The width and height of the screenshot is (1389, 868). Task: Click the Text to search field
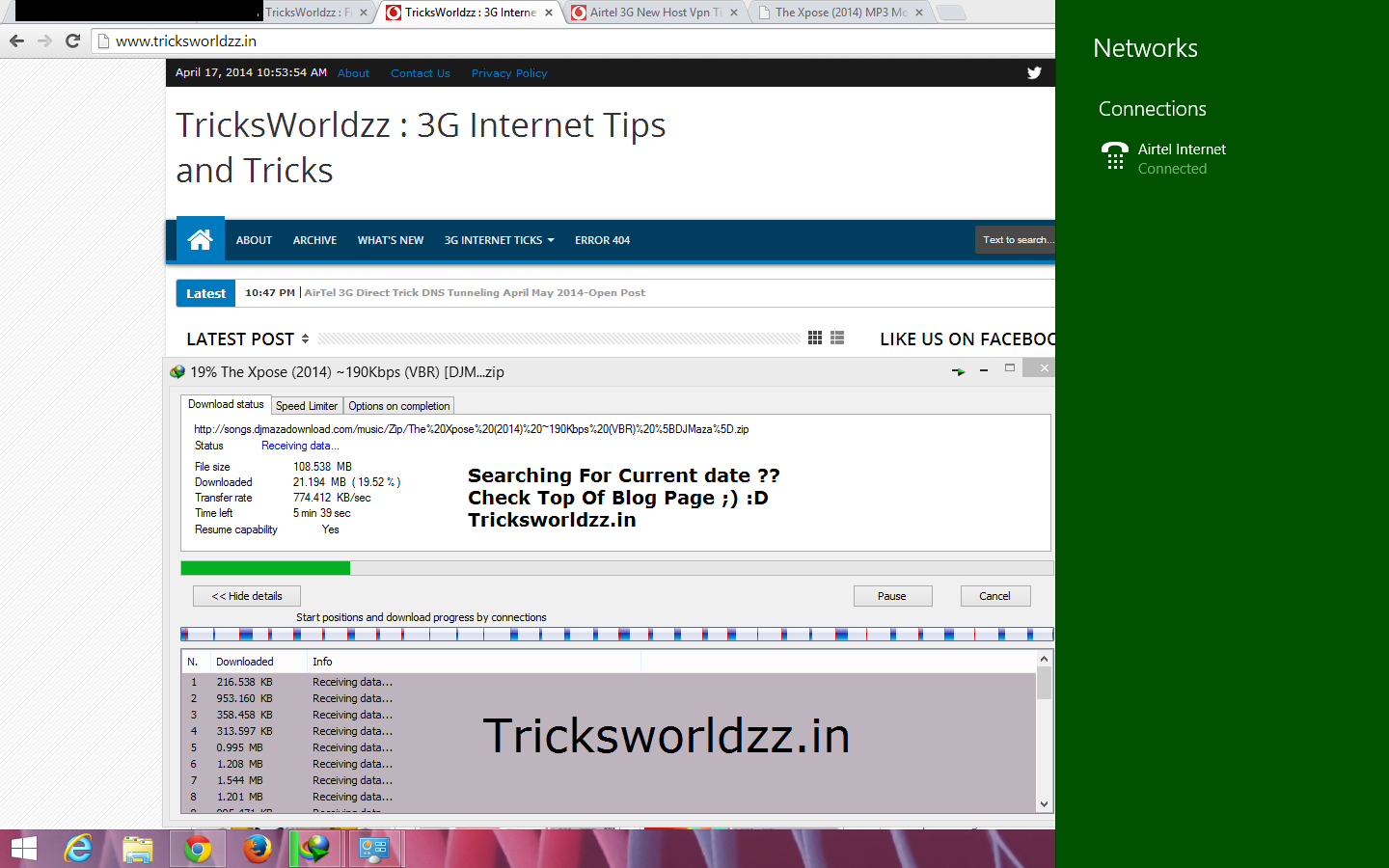tap(1016, 240)
